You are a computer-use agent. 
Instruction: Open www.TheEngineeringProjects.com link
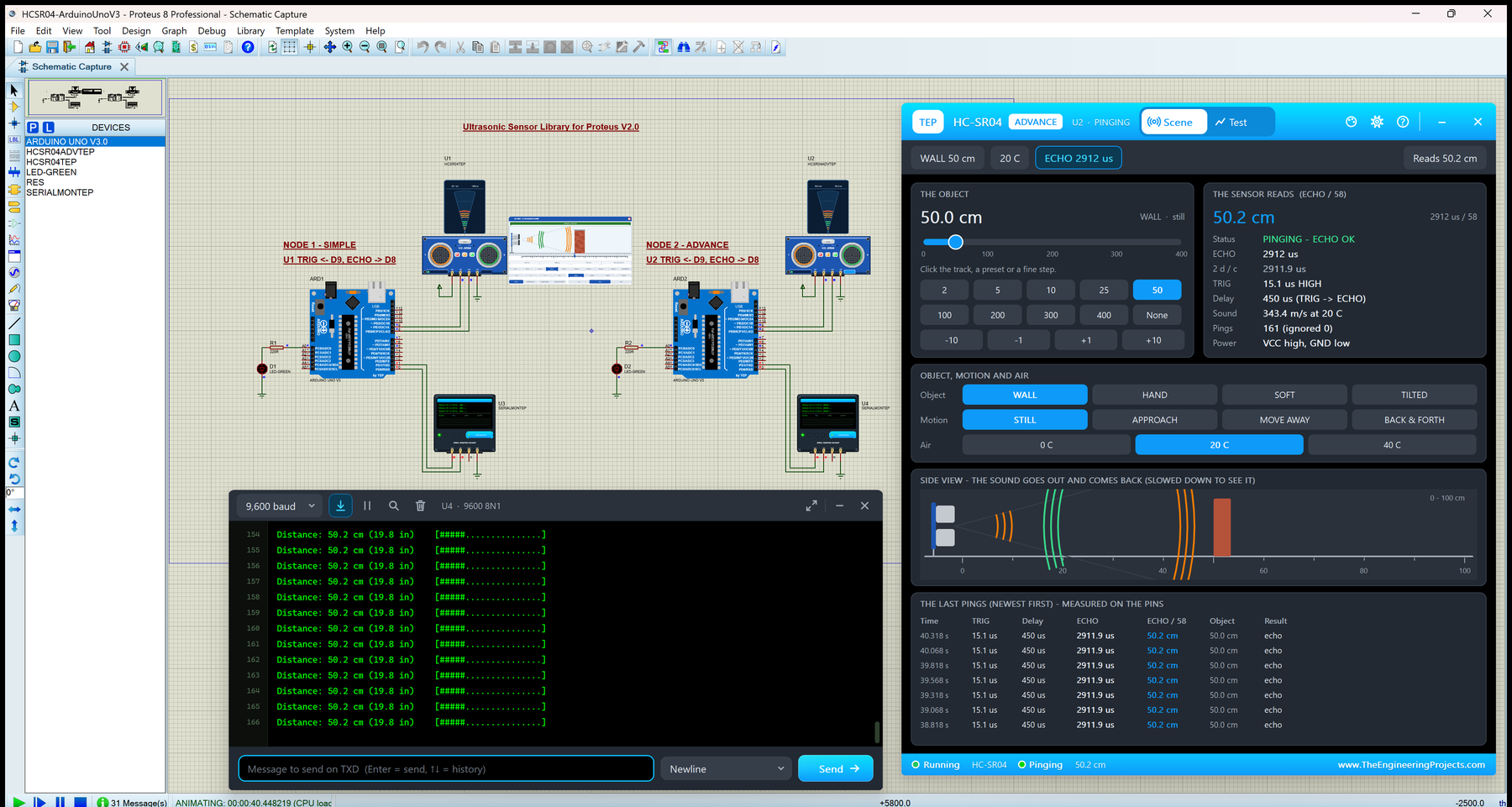(1411, 765)
